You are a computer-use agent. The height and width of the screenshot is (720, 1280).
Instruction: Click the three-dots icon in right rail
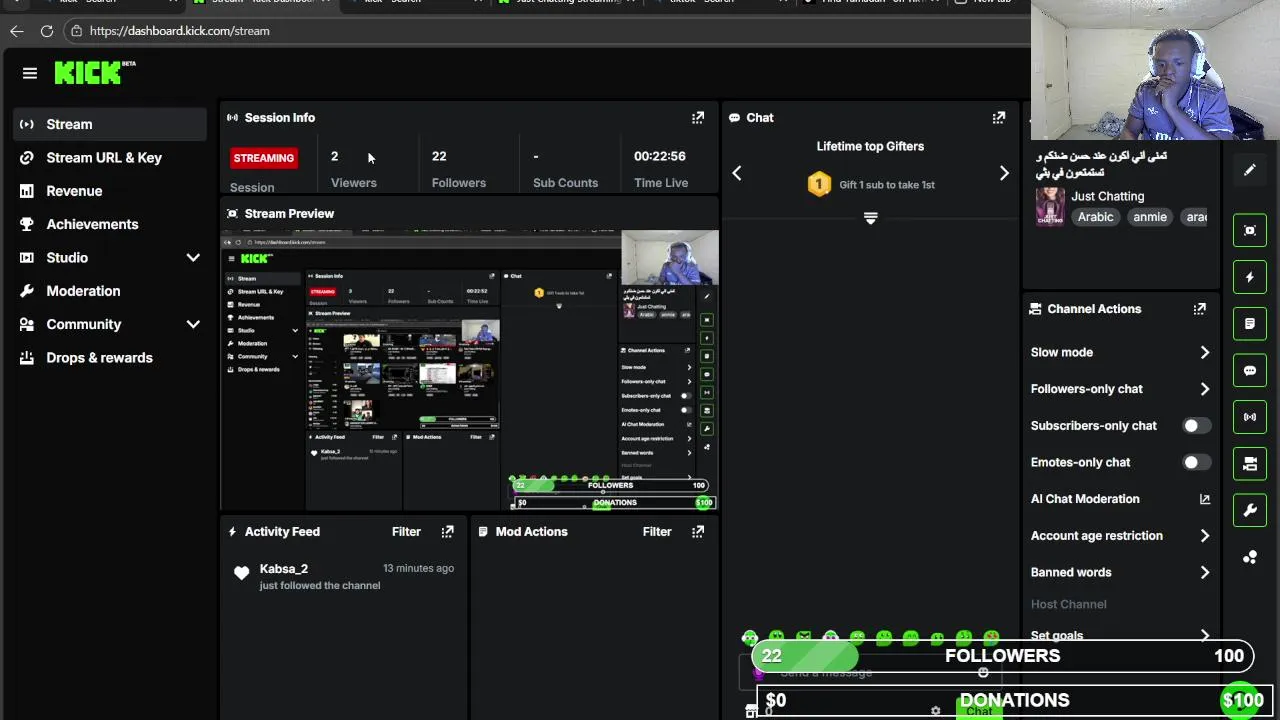1249,557
